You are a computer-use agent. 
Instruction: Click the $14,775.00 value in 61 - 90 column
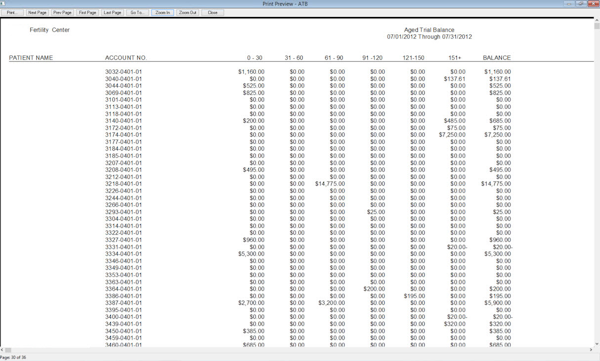(330, 184)
